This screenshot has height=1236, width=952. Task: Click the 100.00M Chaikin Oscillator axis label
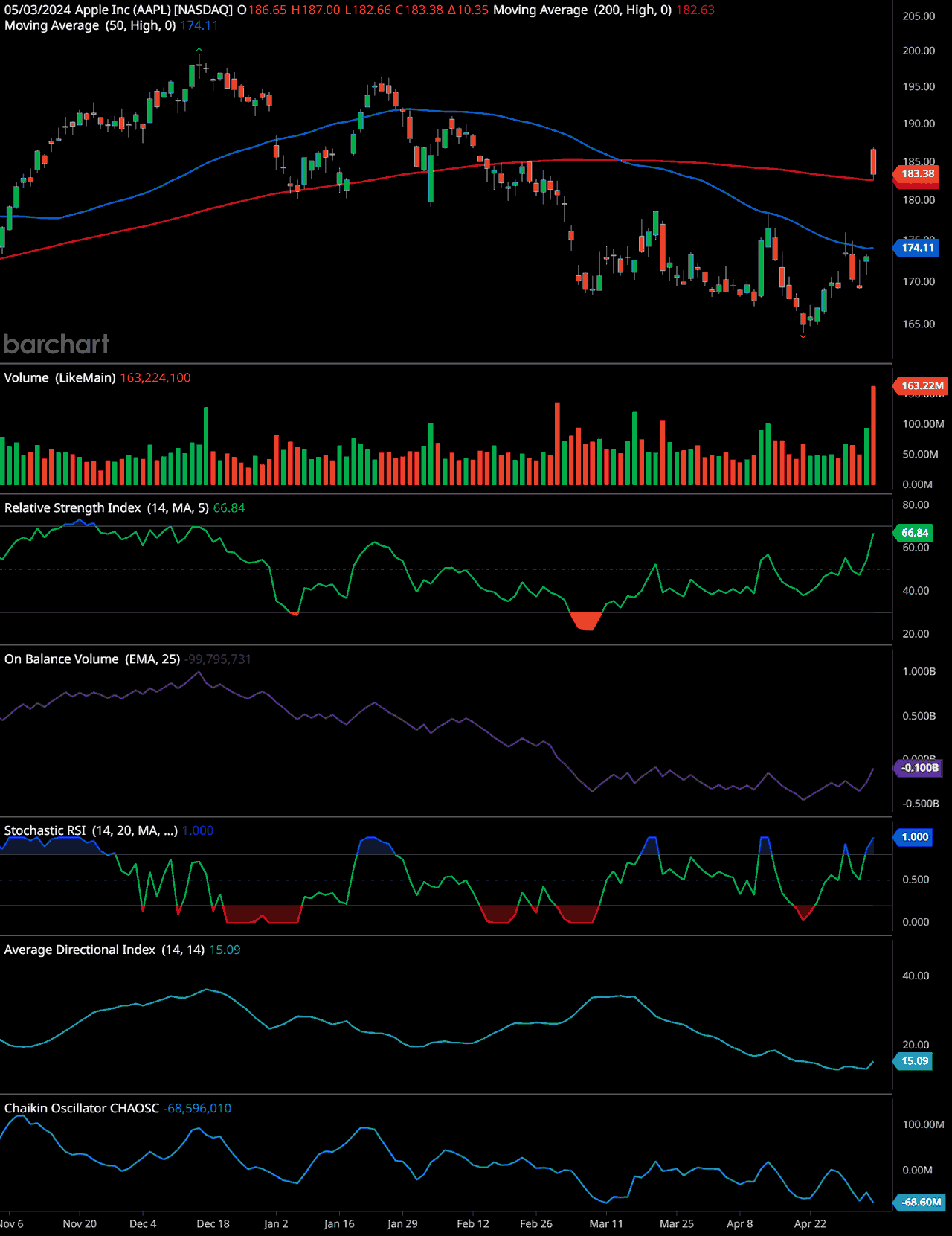pos(923,1124)
